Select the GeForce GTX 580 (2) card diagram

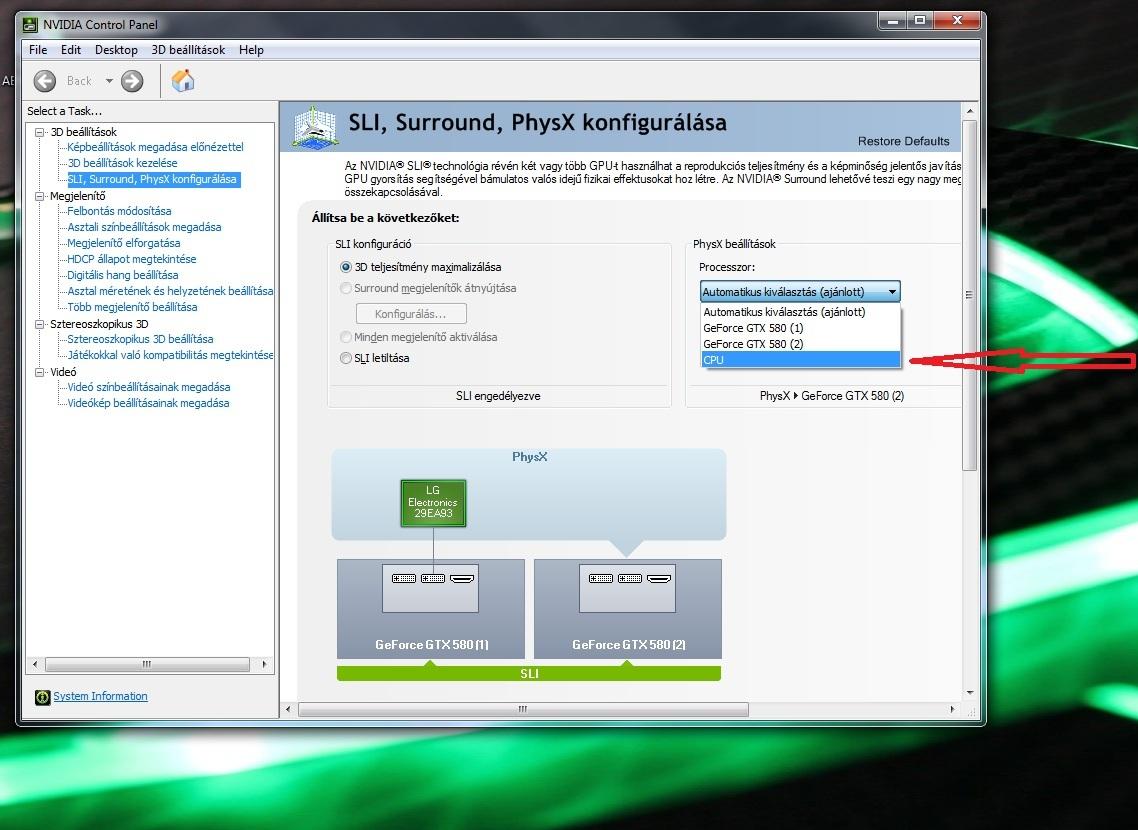[628, 609]
